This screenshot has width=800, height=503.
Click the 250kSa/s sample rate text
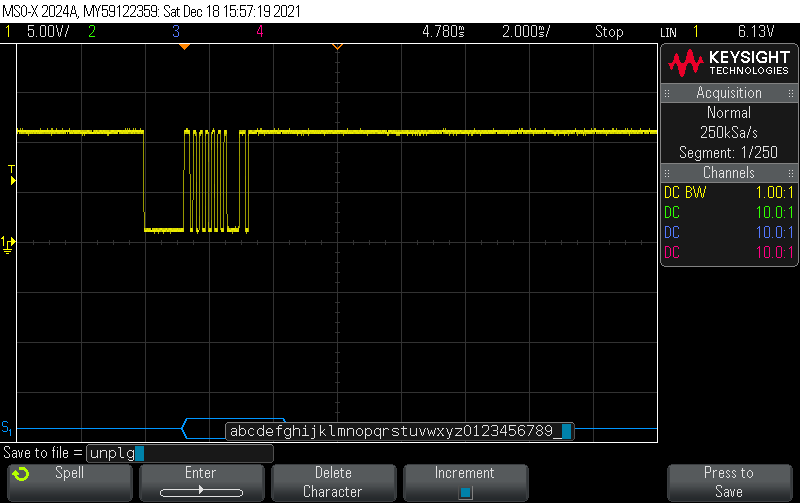coord(729,133)
